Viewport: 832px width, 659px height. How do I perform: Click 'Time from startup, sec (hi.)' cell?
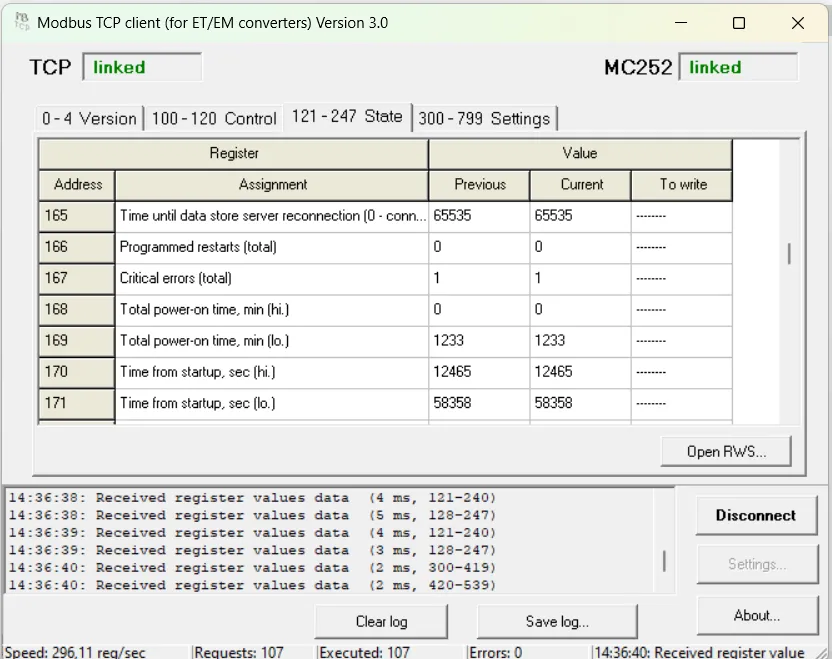(272, 372)
